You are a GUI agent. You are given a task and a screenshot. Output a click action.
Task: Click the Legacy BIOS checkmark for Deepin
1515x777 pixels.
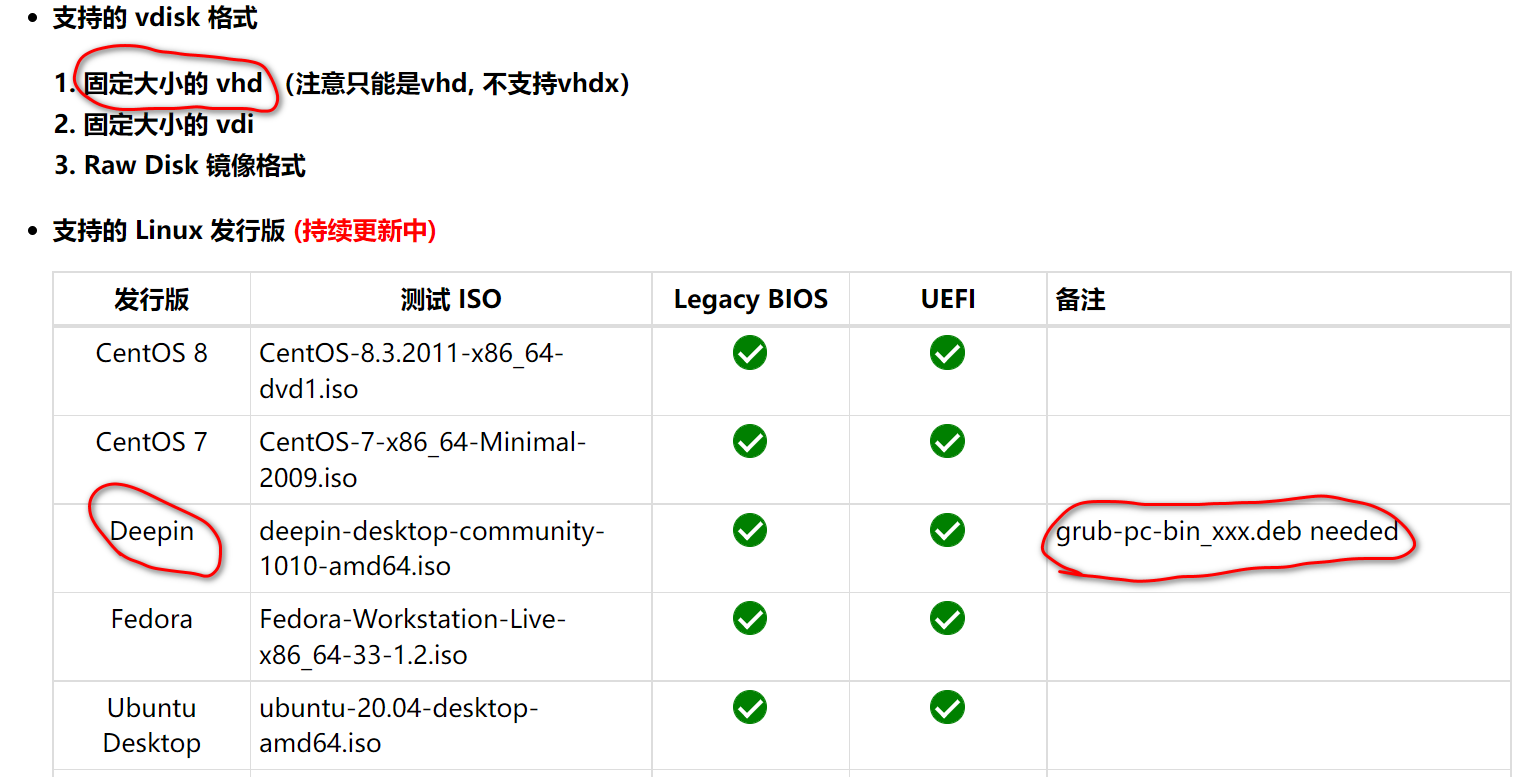pyautogui.click(x=750, y=530)
